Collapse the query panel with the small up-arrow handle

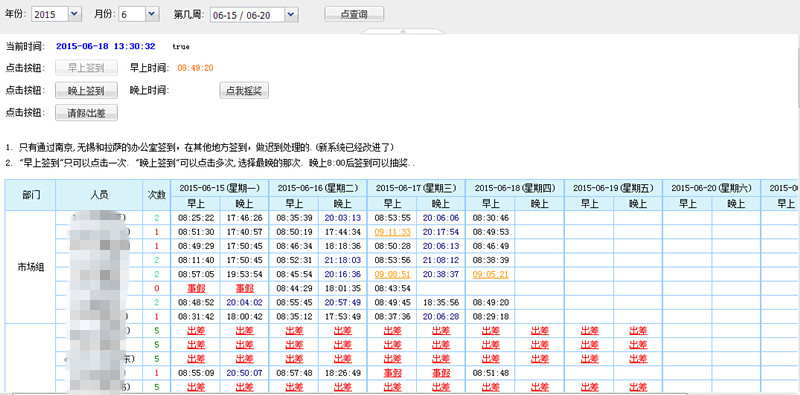(x=403, y=31)
